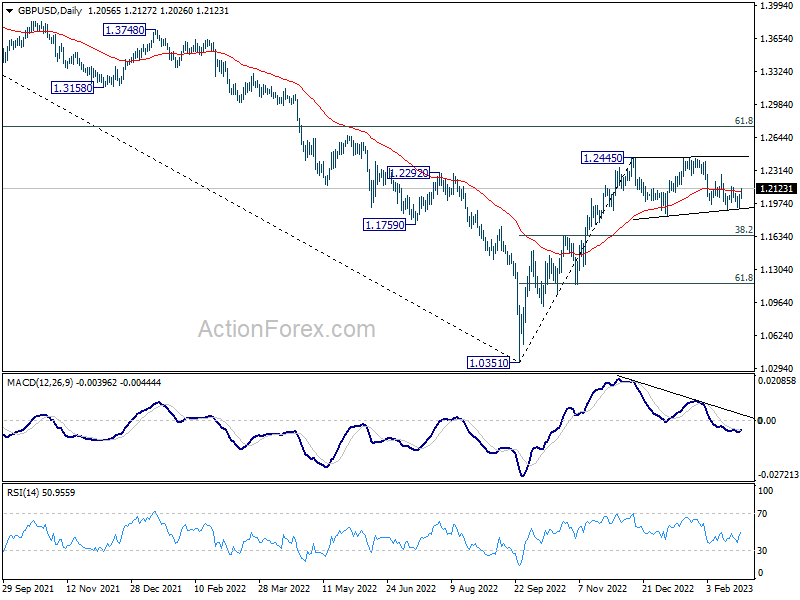Click the ActionForex.com watermark
This screenshot has height=600, width=800.
286,329
